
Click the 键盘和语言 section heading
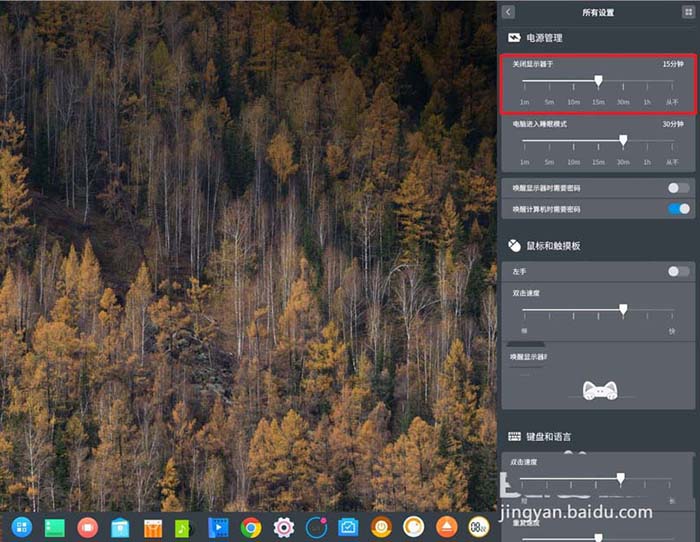point(548,437)
